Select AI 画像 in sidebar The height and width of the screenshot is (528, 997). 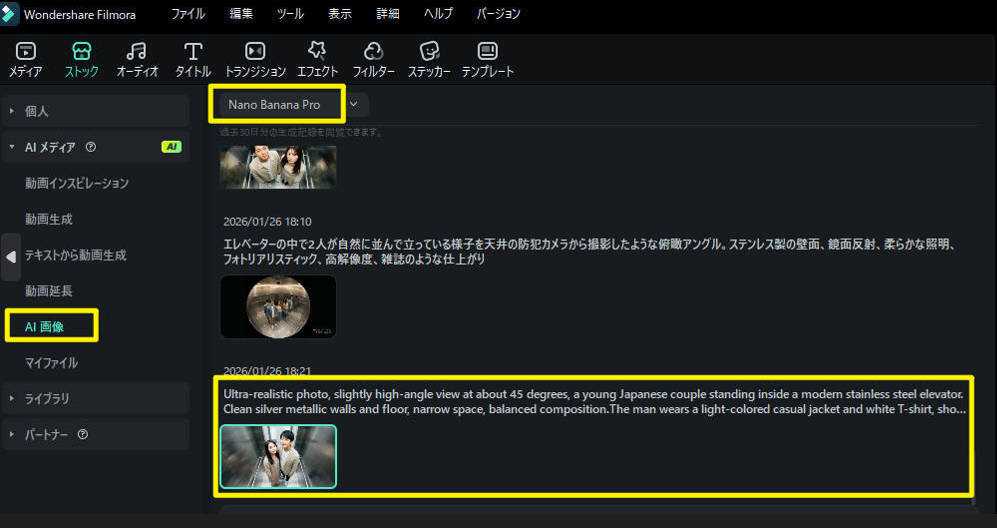click(45, 327)
